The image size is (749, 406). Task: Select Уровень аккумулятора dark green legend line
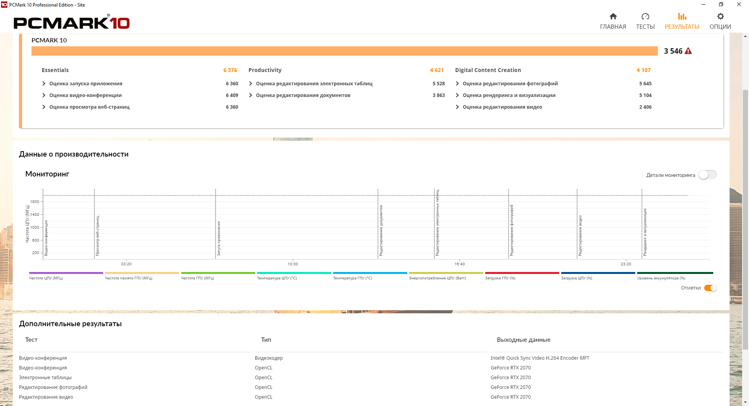coord(675,273)
